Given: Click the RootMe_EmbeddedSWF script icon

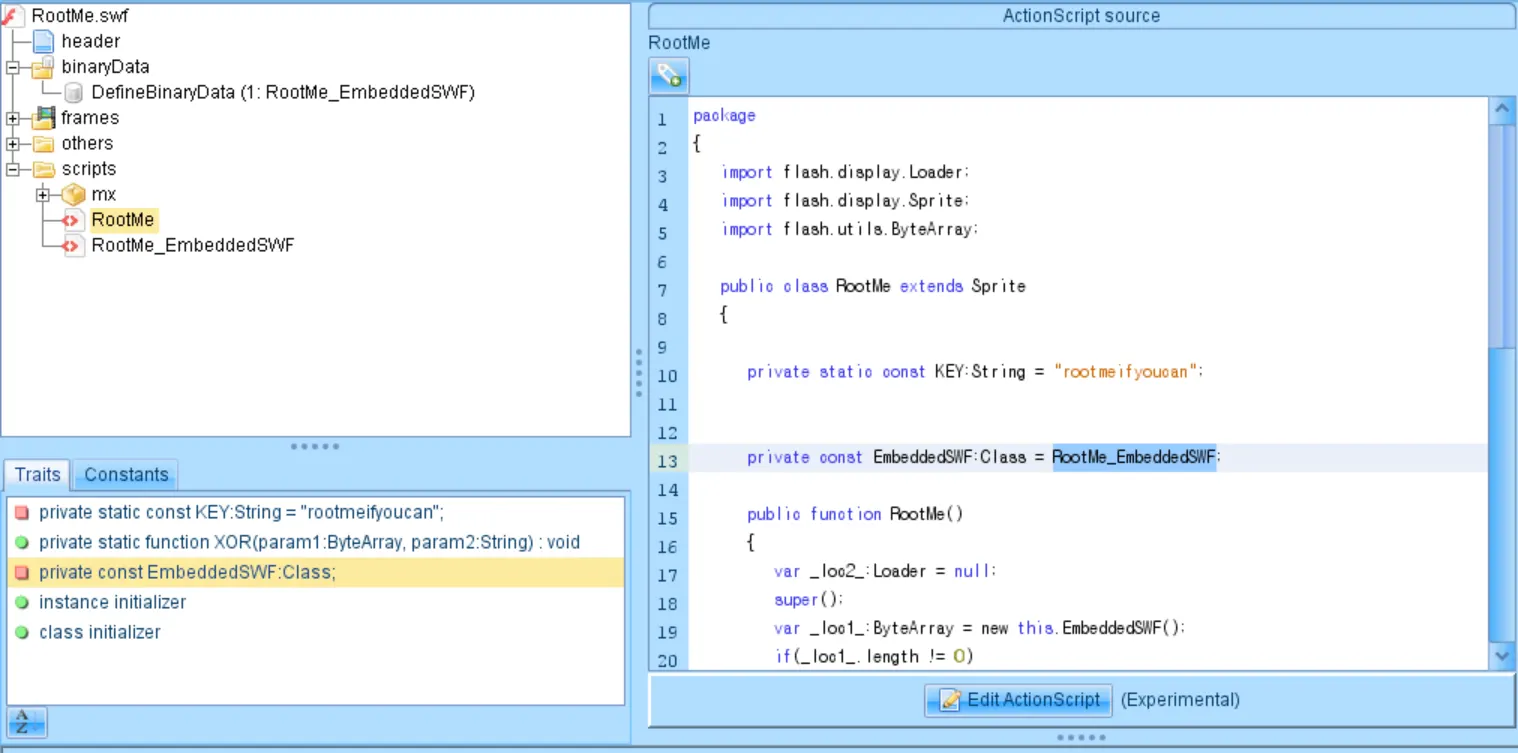Looking at the screenshot, I should tap(73, 246).
